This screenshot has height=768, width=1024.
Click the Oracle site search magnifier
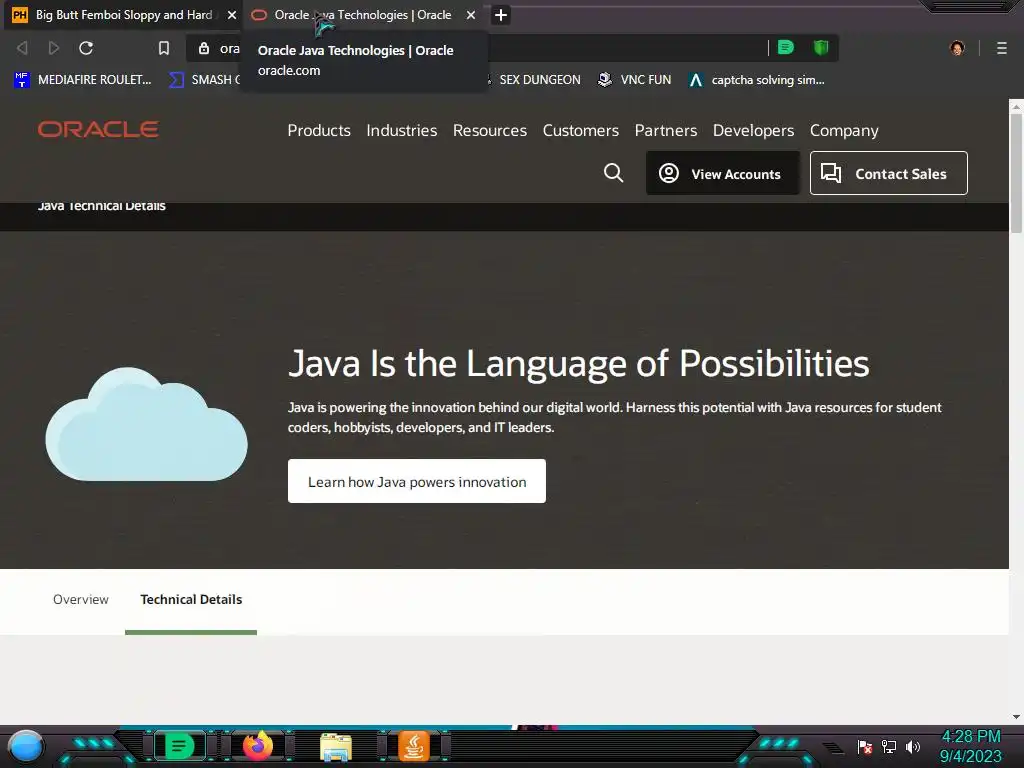(x=613, y=173)
